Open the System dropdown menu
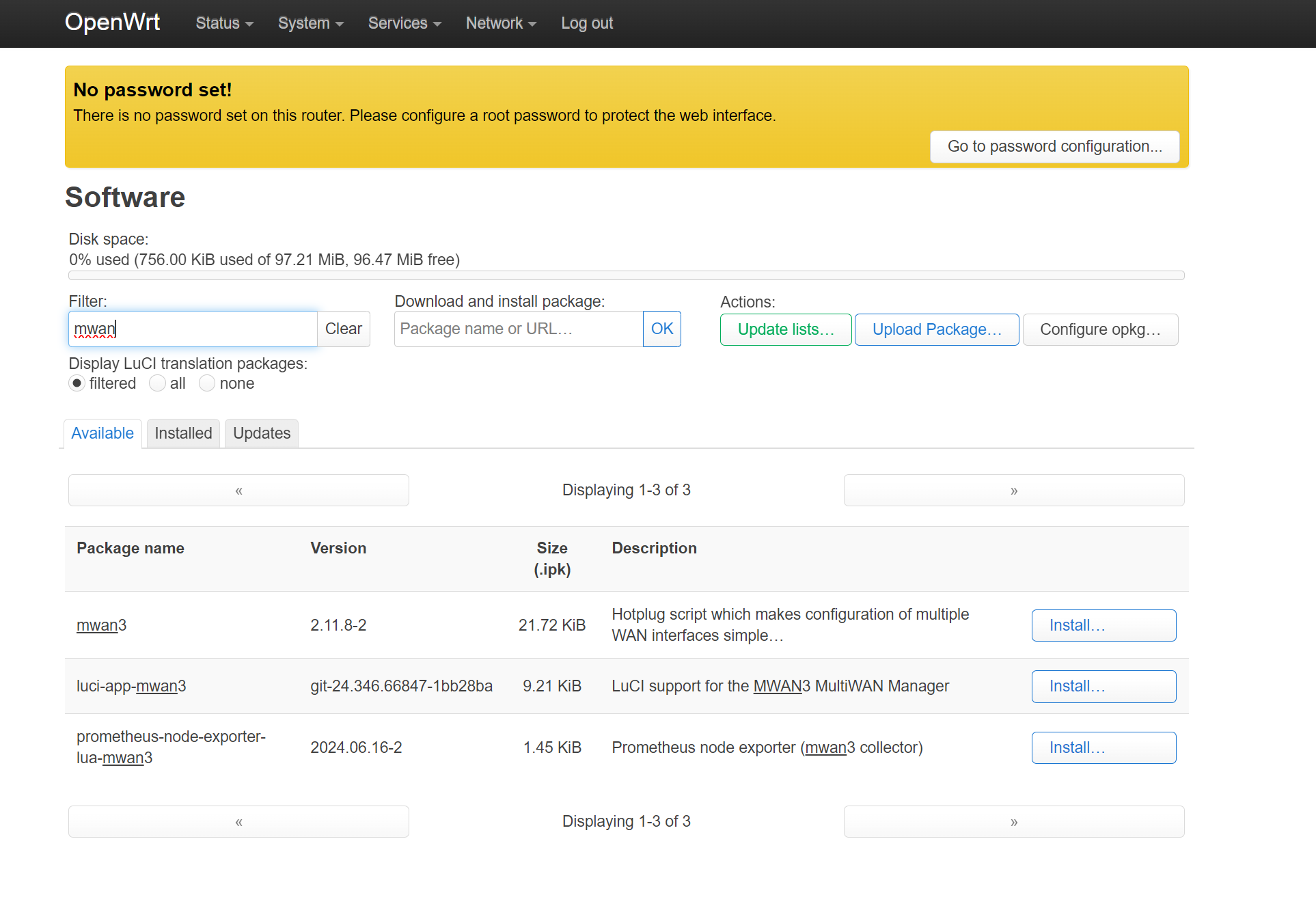This screenshot has height=921, width=1316. [310, 23]
